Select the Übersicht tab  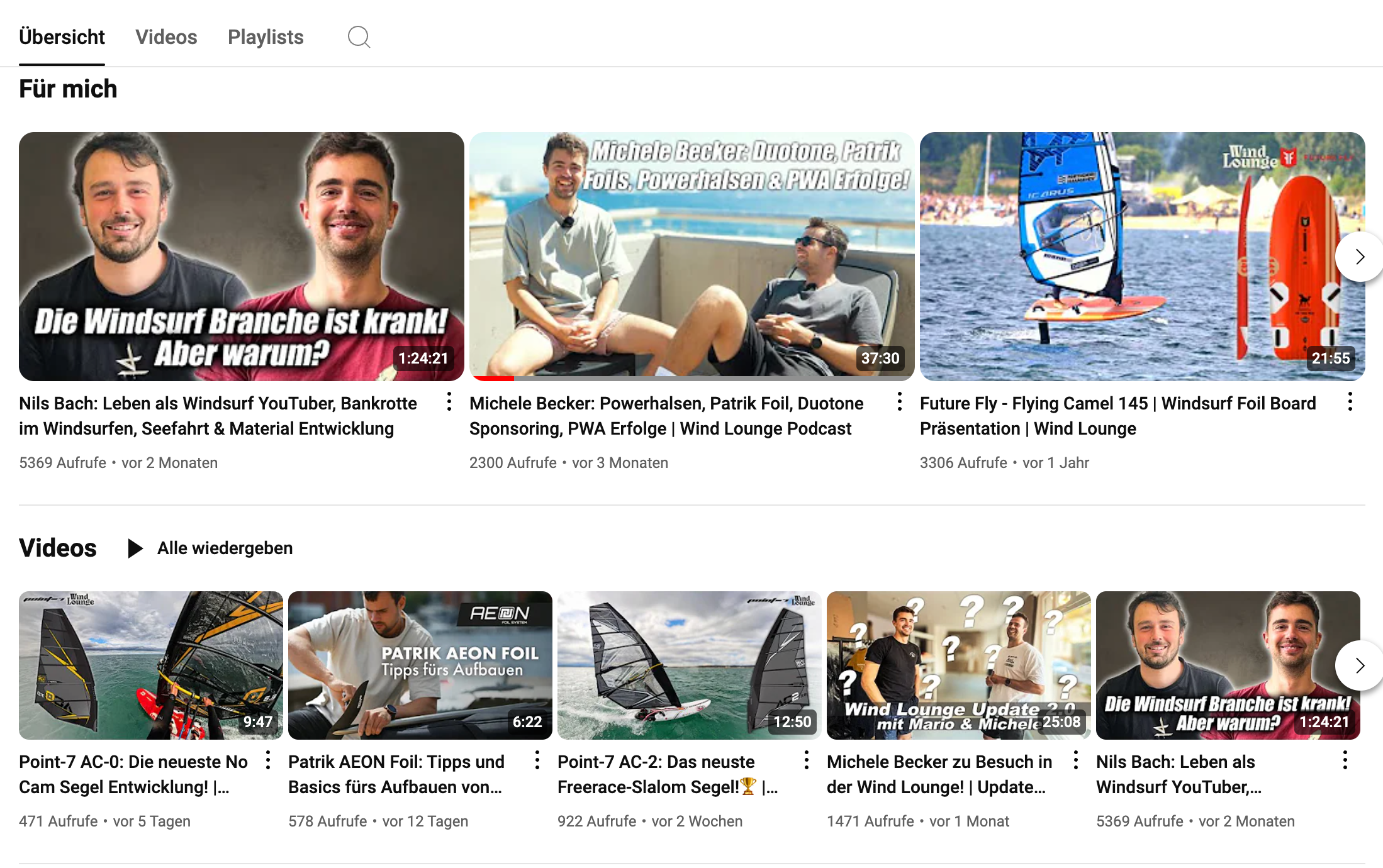click(x=62, y=37)
